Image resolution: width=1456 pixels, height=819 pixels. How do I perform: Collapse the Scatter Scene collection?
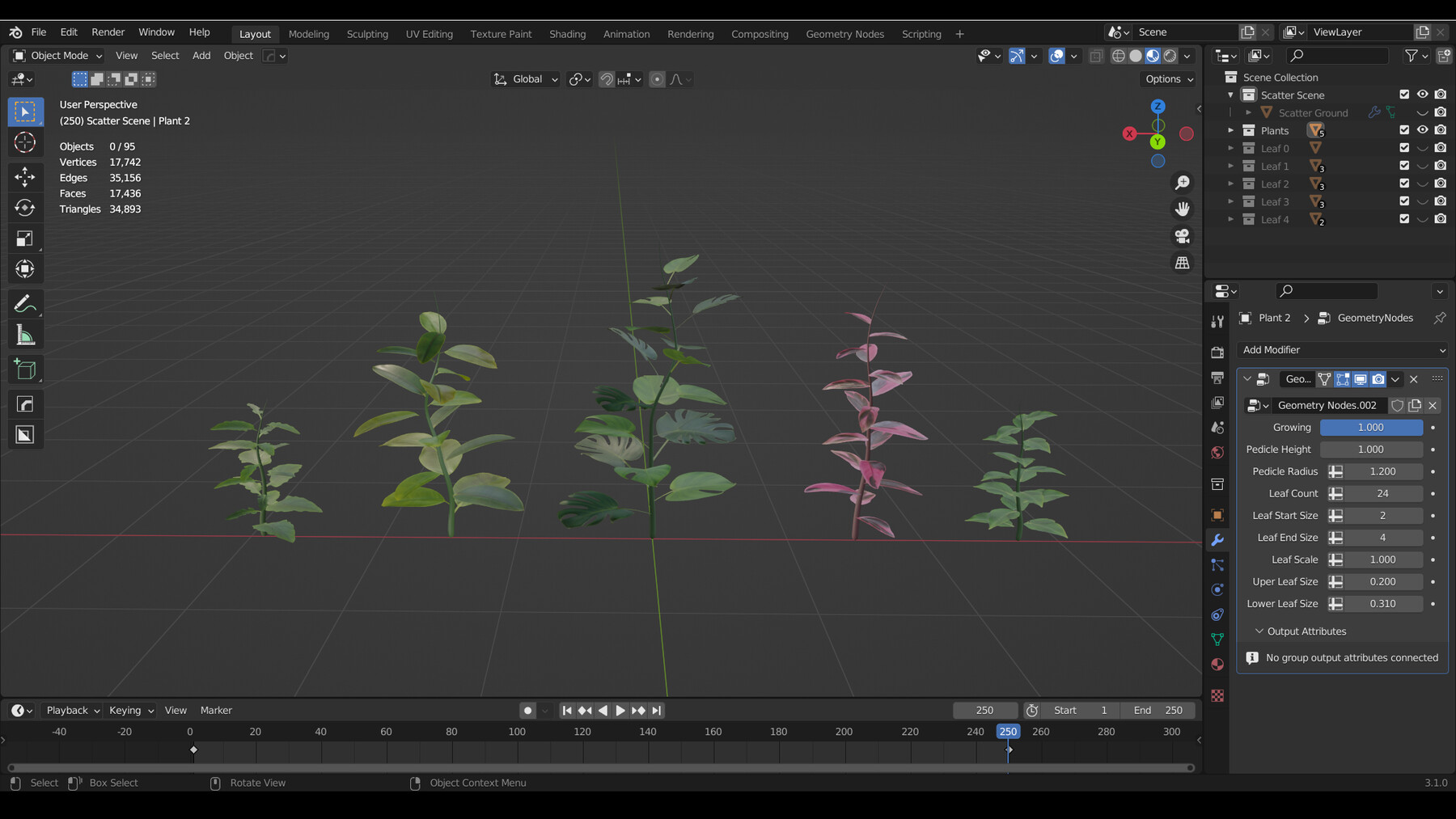[x=1230, y=95]
